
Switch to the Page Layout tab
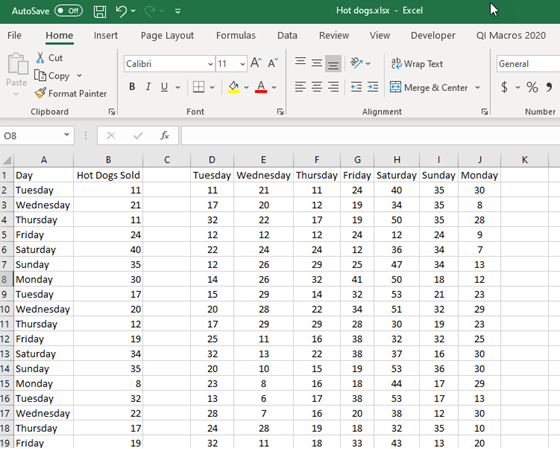click(167, 35)
